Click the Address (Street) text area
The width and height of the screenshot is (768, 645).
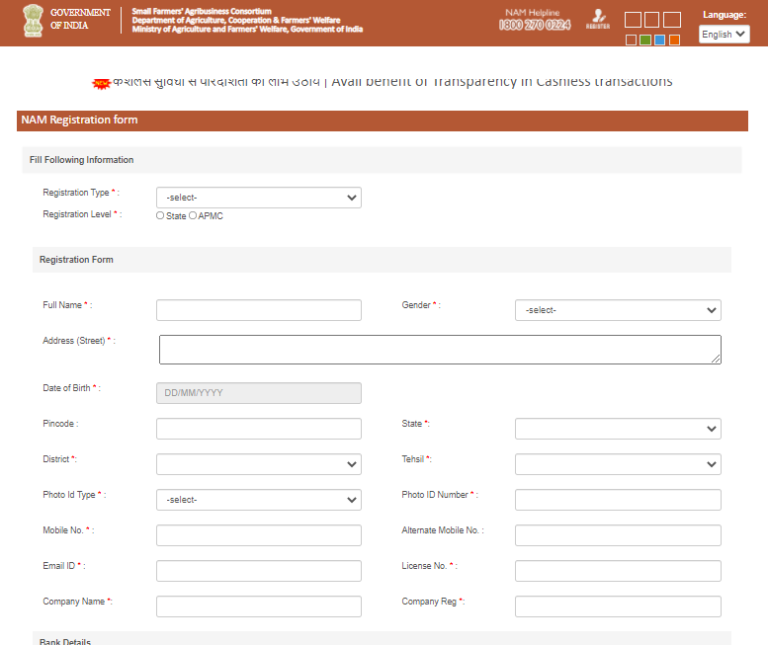(x=440, y=350)
